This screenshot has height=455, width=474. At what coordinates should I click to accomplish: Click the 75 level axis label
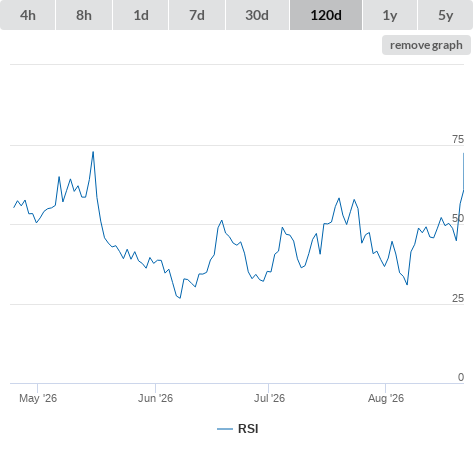(458, 139)
